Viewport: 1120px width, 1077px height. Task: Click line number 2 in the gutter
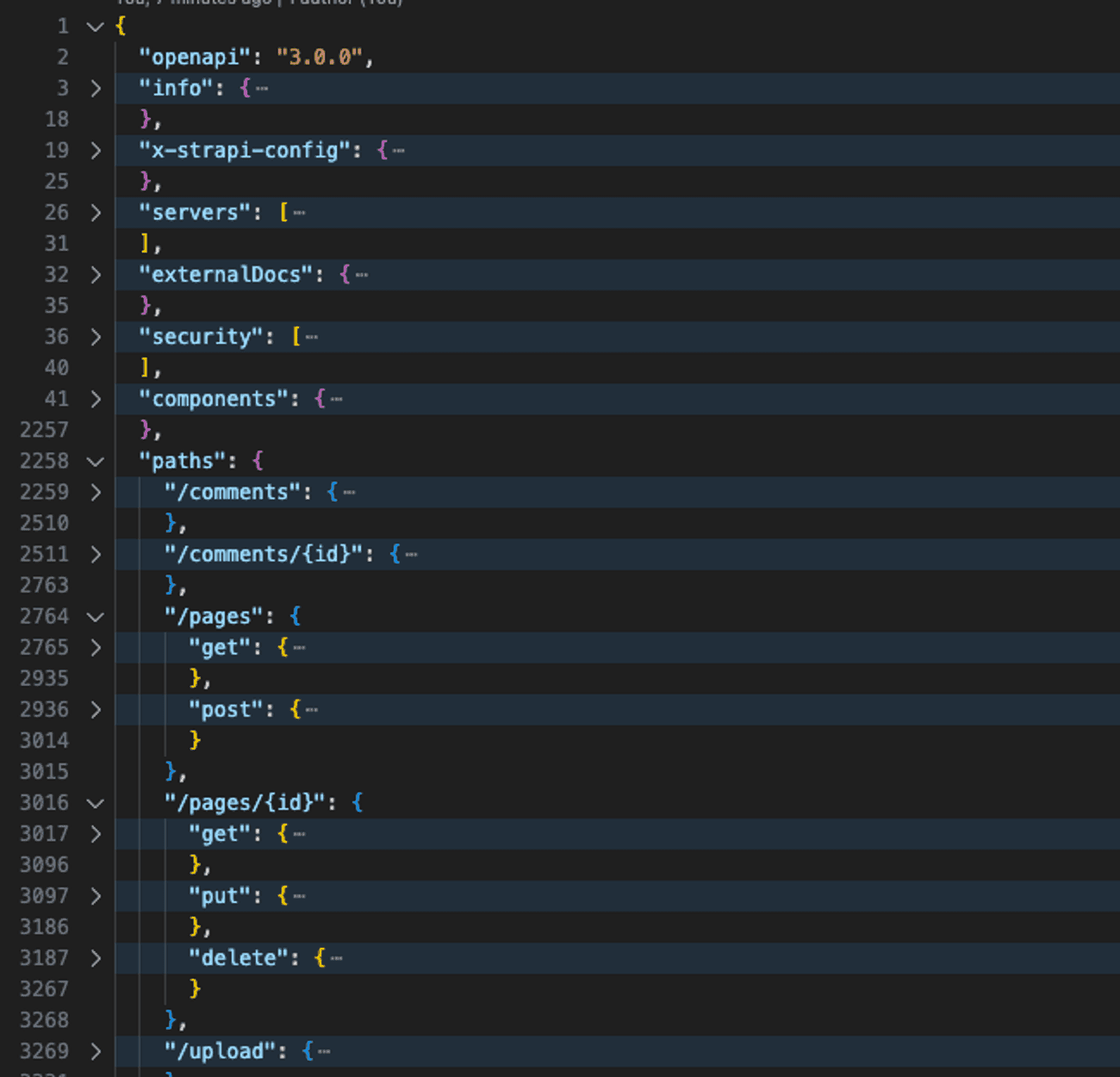[63, 58]
